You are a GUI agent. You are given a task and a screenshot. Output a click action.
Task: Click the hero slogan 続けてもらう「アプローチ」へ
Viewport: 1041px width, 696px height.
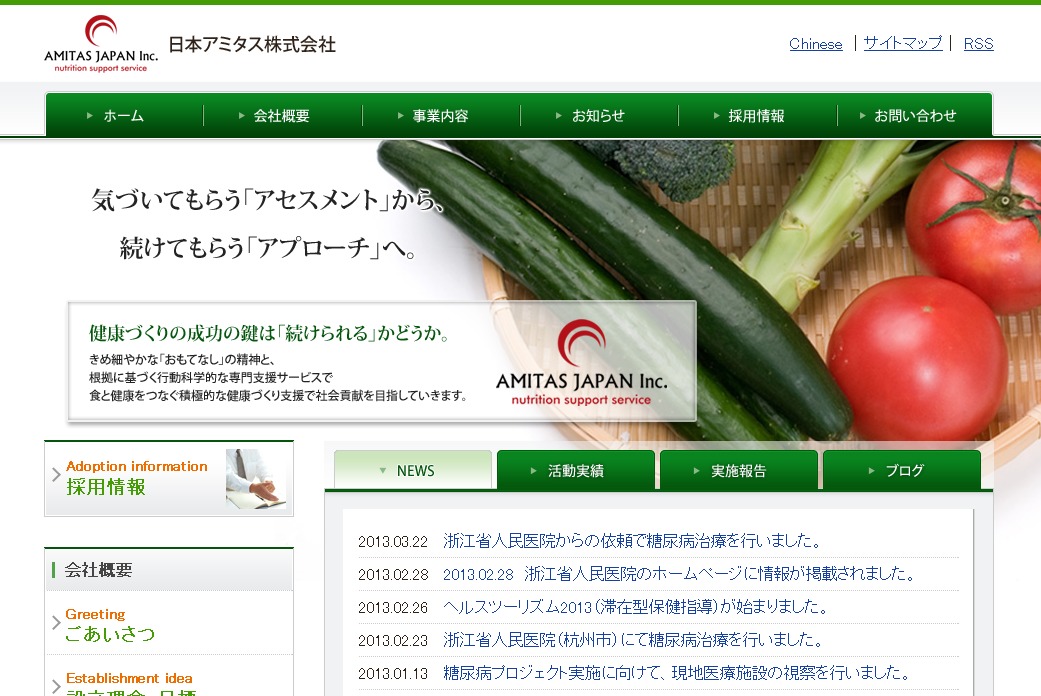tap(269, 248)
